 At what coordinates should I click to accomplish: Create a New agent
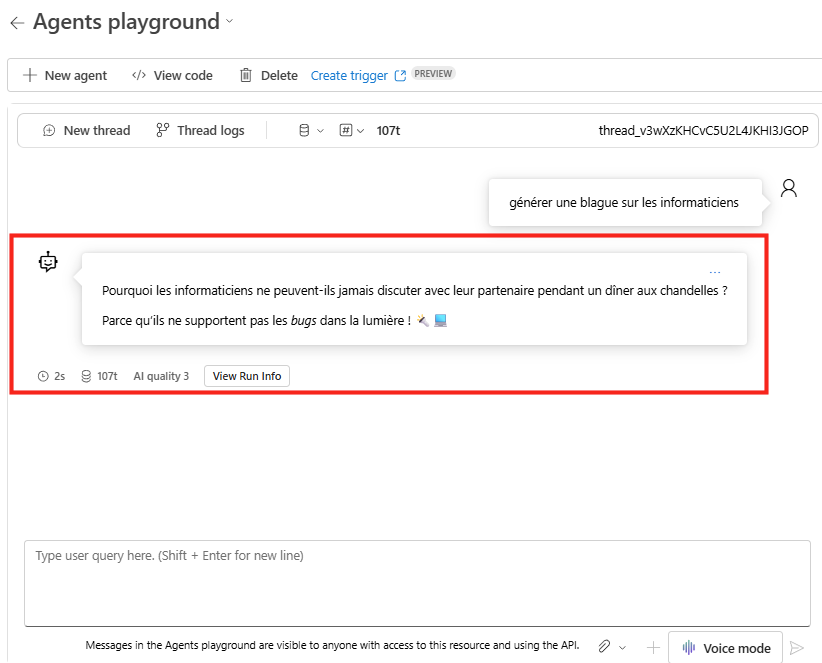click(x=64, y=75)
